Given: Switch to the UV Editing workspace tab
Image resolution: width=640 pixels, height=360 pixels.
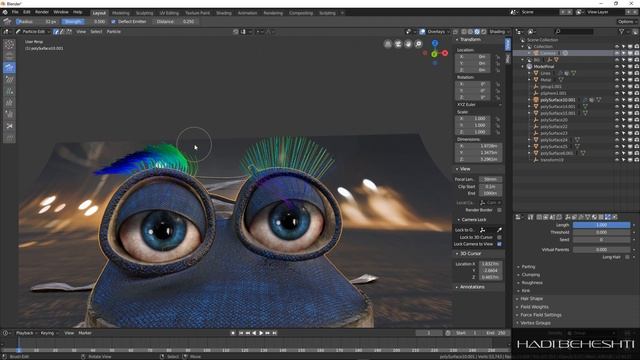Looking at the screenshot, I should click(x=169, y=13).
